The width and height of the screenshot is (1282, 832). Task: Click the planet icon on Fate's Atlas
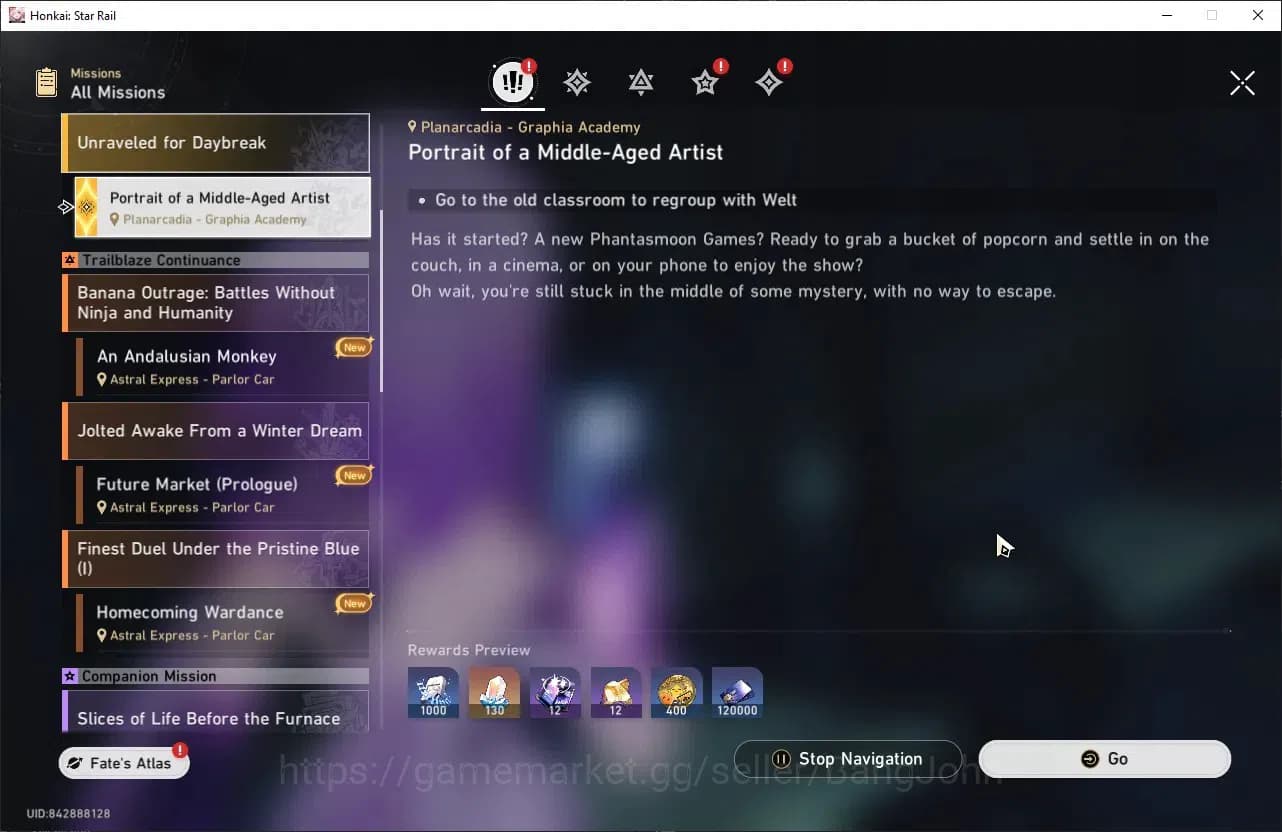(x=75, y=763)
